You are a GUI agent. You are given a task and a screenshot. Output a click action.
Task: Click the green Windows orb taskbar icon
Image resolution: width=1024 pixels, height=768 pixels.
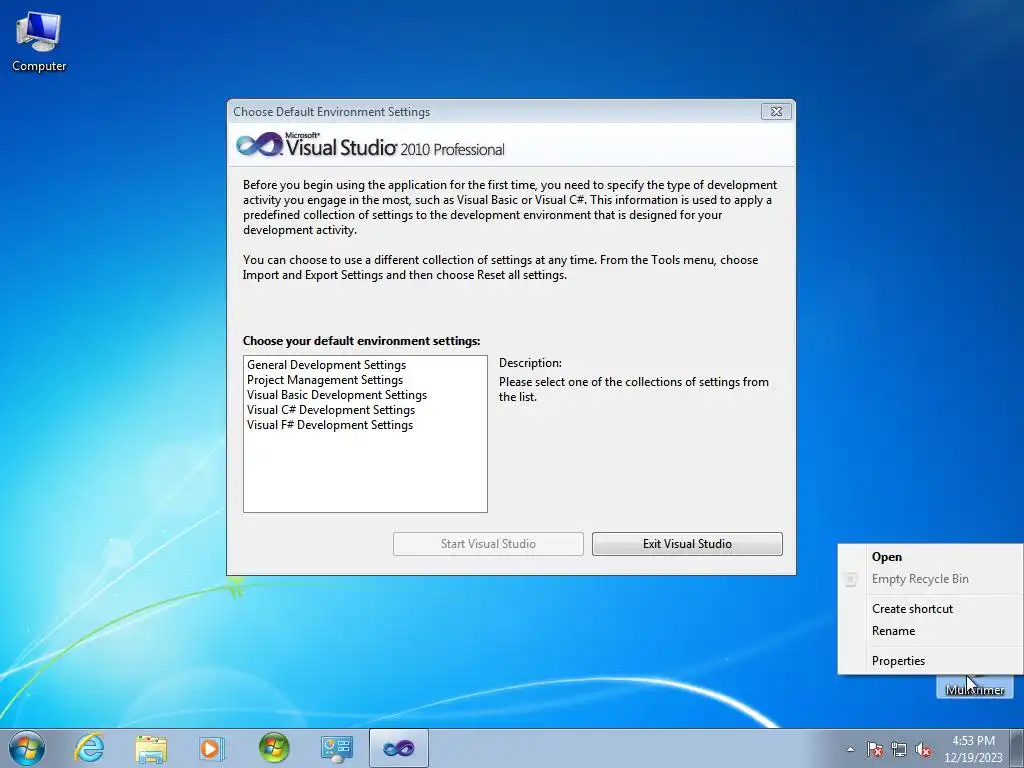[274, 748]
